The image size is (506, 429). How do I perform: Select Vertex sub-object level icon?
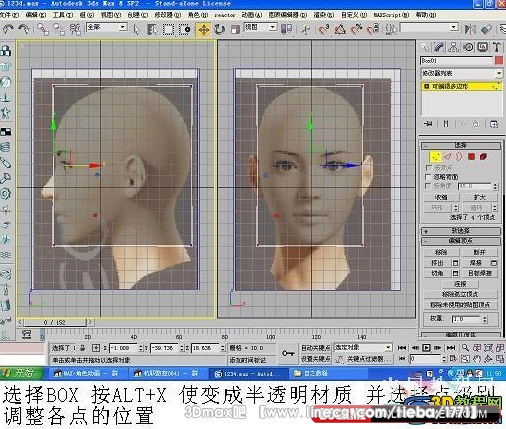coord(435,156)
